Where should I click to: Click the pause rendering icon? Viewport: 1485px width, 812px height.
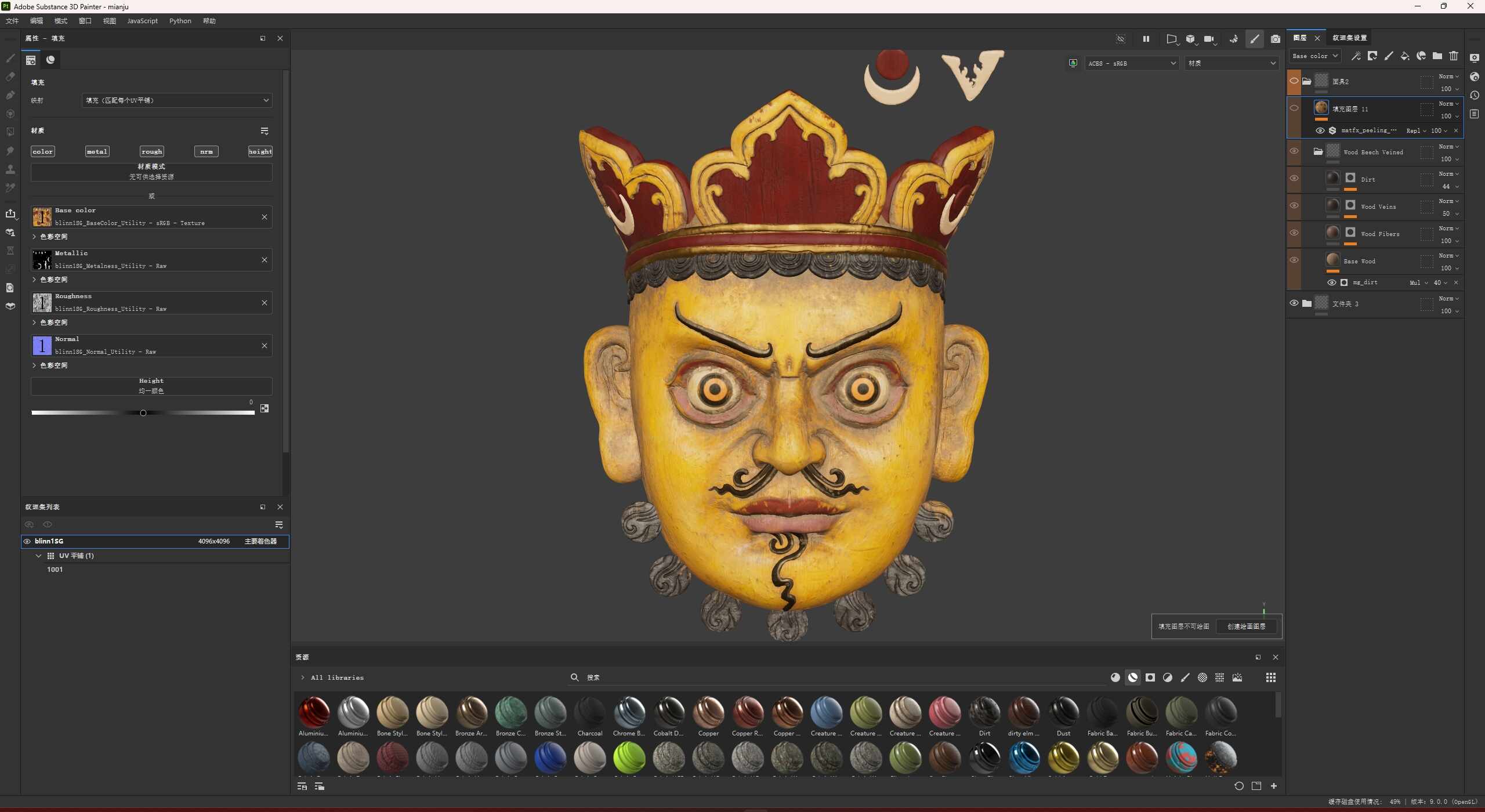[x=1146, y=39]
